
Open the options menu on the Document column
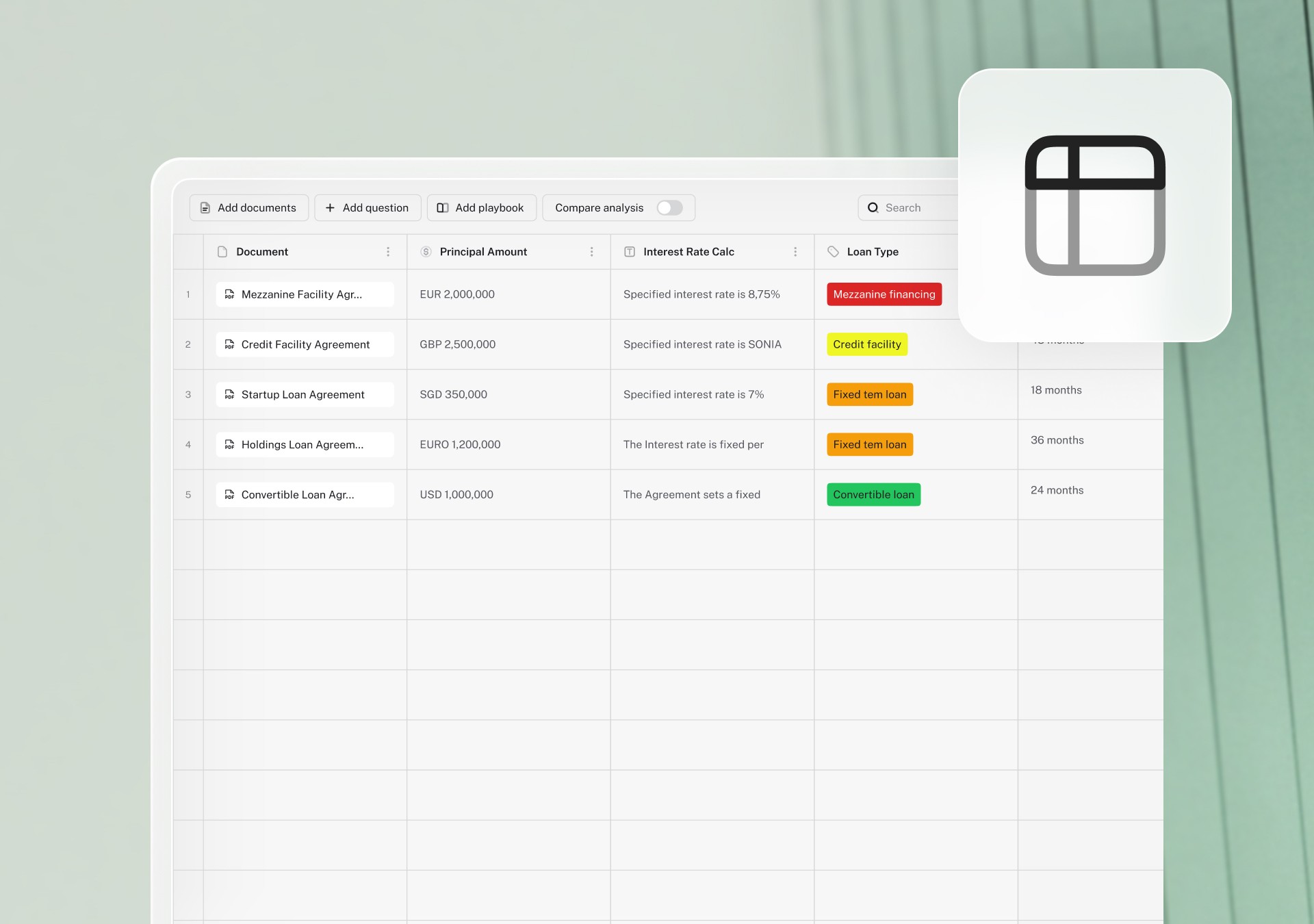click(x=388, y=251)
